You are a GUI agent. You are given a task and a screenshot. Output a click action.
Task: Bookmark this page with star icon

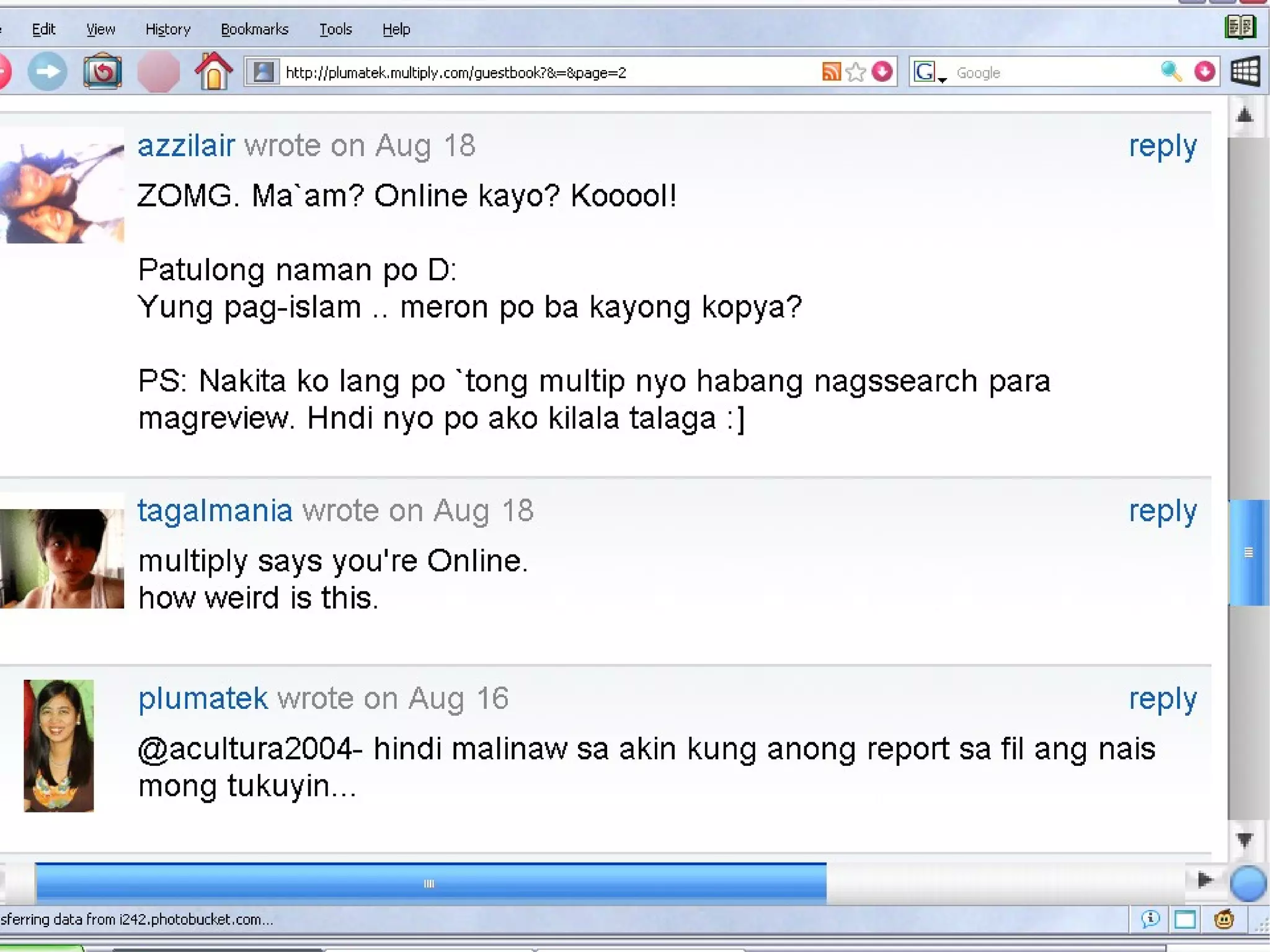point(856,72)
